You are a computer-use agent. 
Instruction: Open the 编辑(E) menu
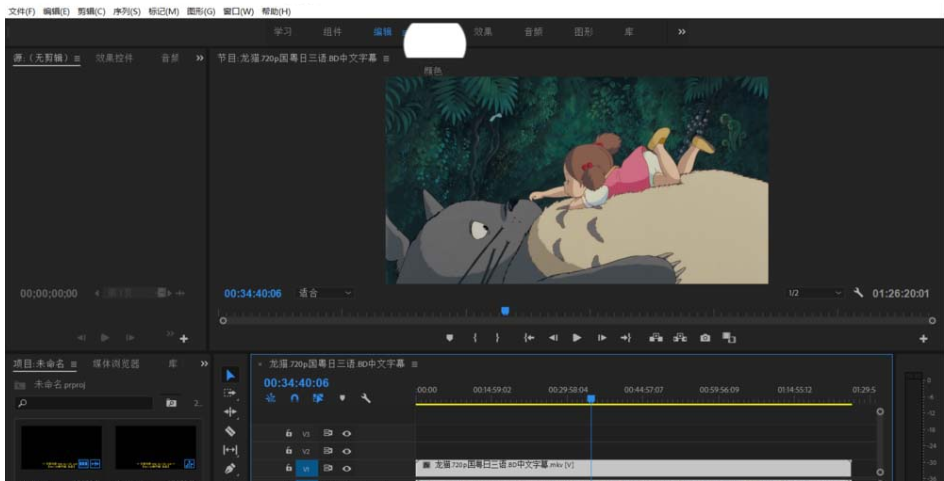tap(56, 11)
